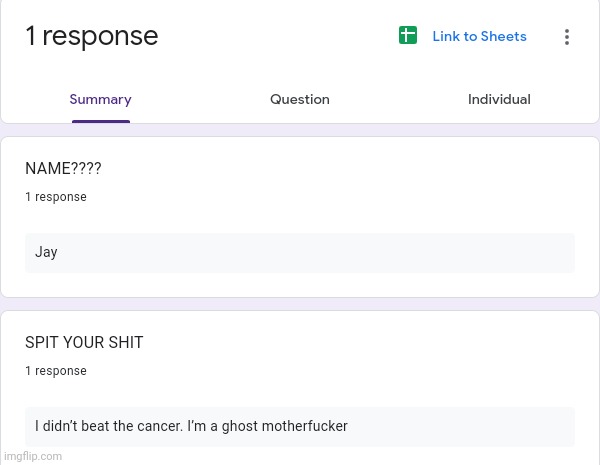This screenshot has height=465, width=600.
Task: Select the 'Jay' response entry
Action: coord(46,252)
